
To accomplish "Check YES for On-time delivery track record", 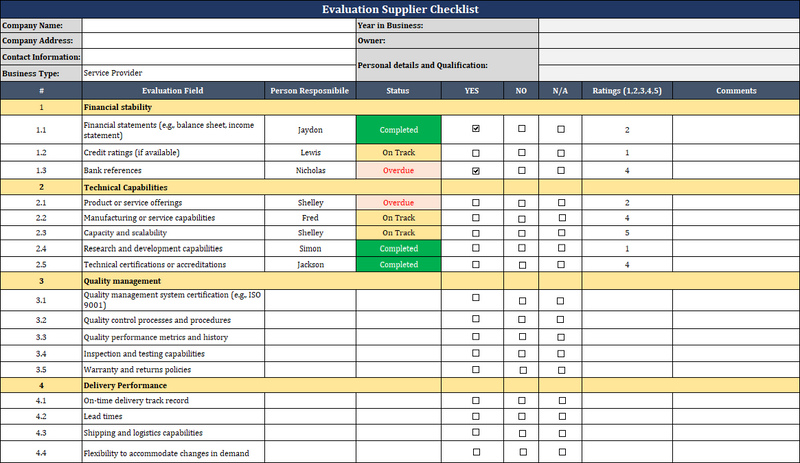I will [476, 401].
